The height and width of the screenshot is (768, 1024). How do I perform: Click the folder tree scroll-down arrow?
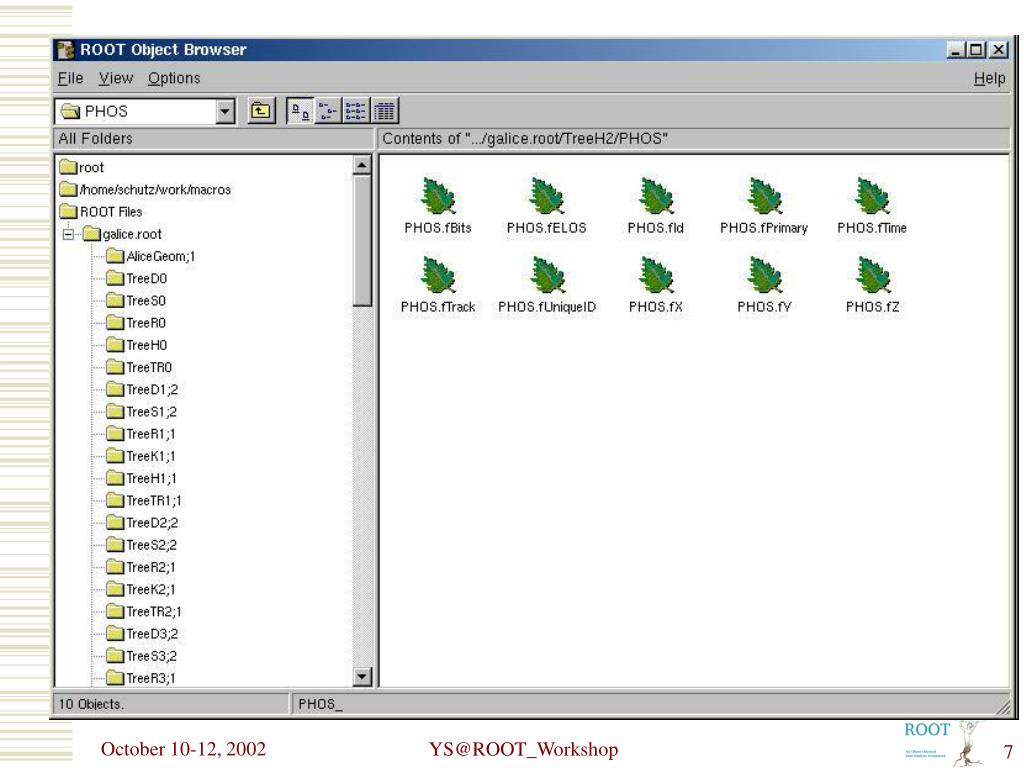[x=362, y=677]
